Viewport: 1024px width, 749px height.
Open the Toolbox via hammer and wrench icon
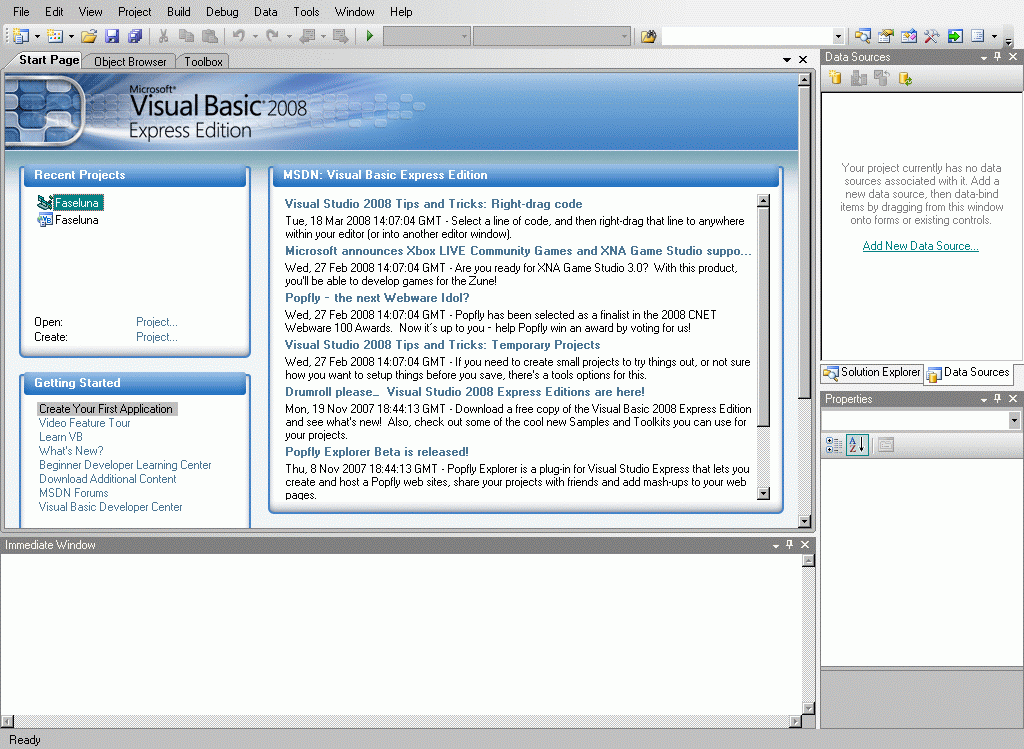coord(931,37)
